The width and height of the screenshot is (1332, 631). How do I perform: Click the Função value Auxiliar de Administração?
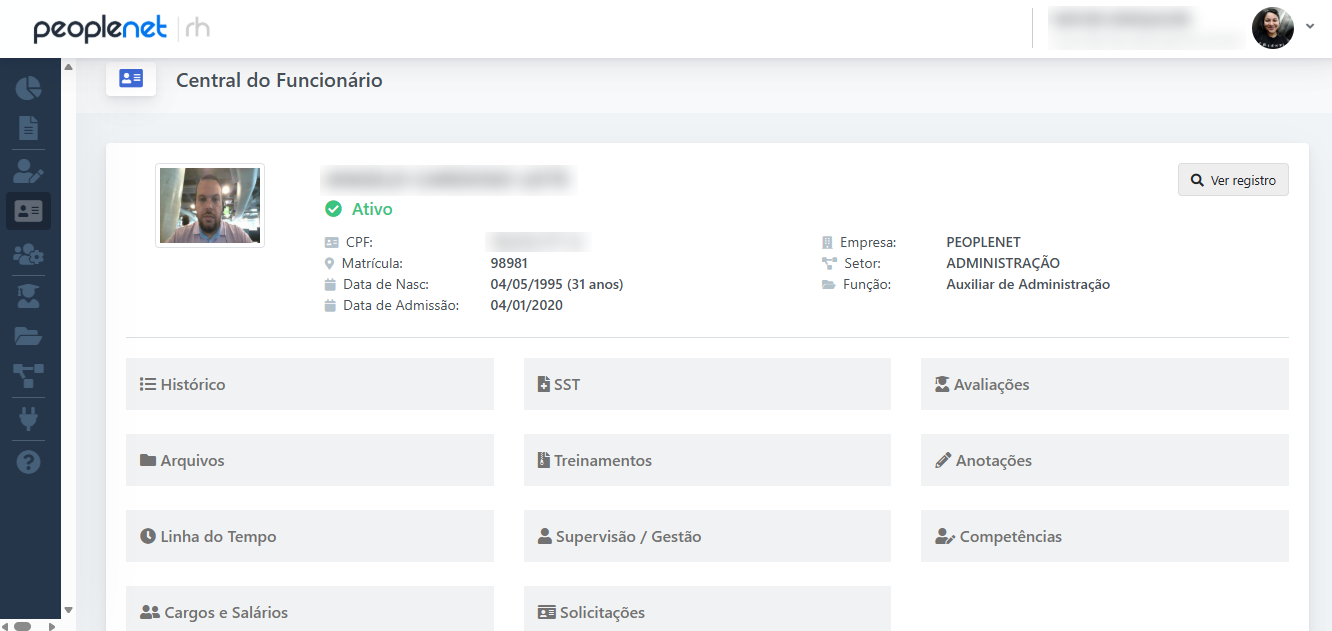point(1028,284)
